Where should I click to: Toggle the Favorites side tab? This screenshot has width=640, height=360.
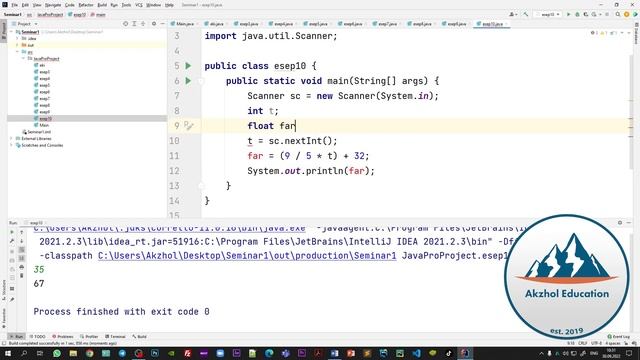4,318
